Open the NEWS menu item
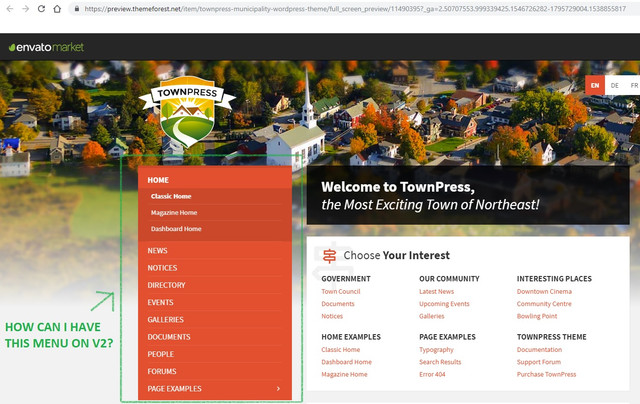 [x=157, y=251]
